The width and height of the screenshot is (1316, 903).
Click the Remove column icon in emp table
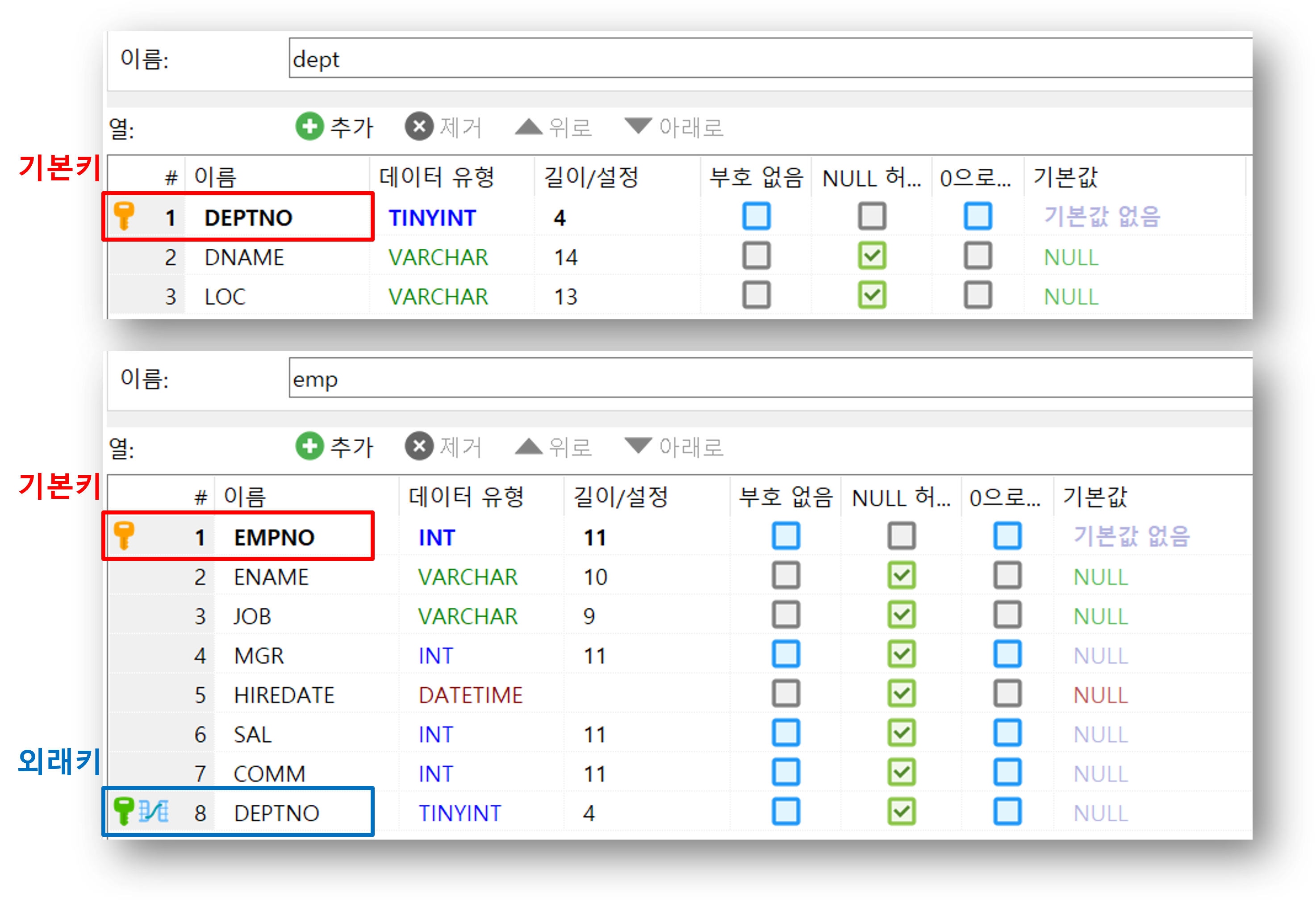click(x=419, y=446)
